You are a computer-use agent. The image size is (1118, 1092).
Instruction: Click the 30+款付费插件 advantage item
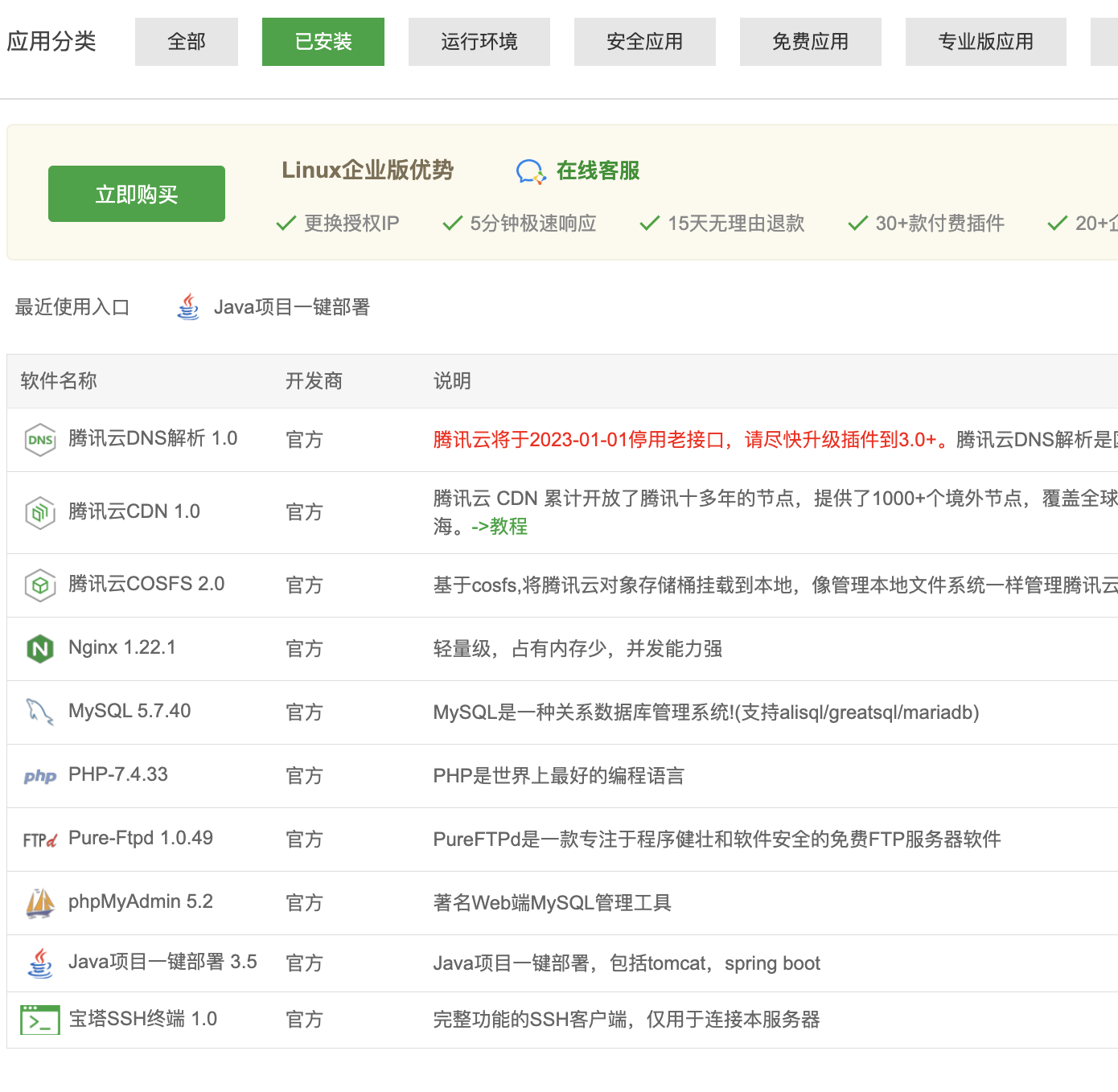[x=927, y=224]
